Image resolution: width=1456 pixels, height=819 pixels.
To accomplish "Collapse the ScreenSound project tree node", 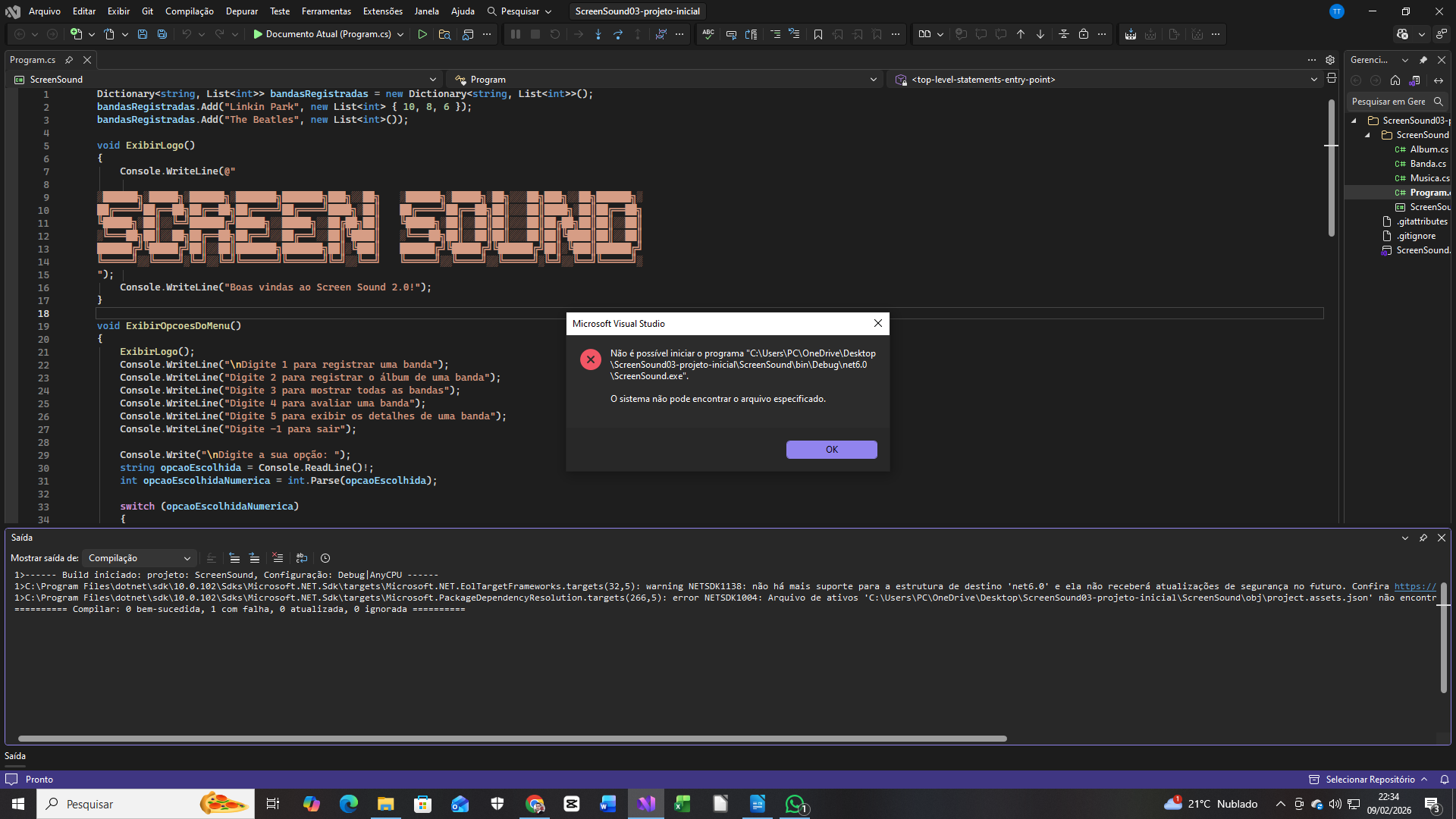I will [x=1368, y=135].
